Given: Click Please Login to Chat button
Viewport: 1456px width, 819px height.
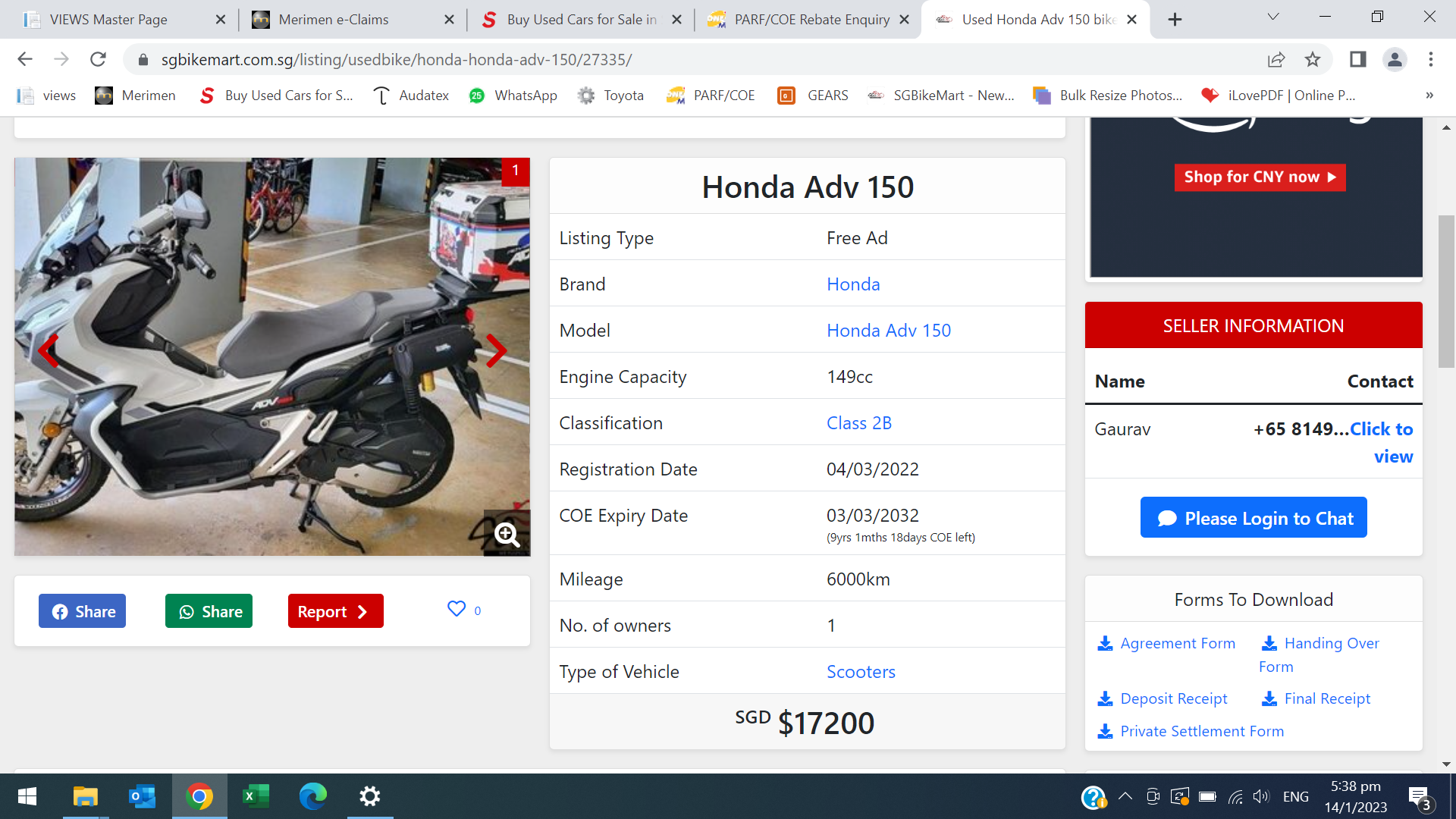Looking at the screenshot, I should (x=1254, y=518).
